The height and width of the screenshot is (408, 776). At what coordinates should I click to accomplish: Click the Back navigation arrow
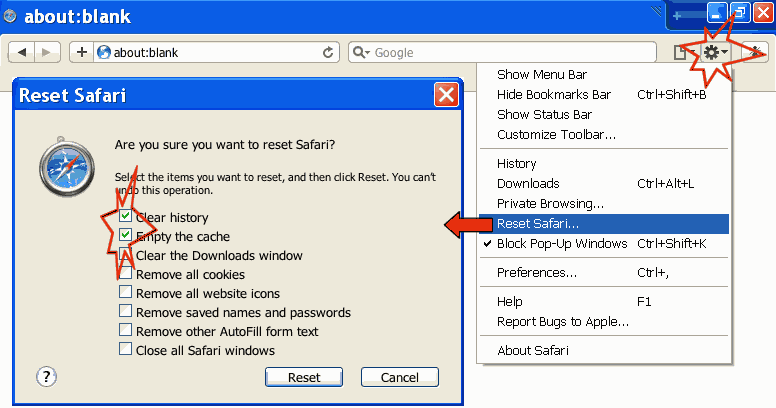[x=23, y=52]
